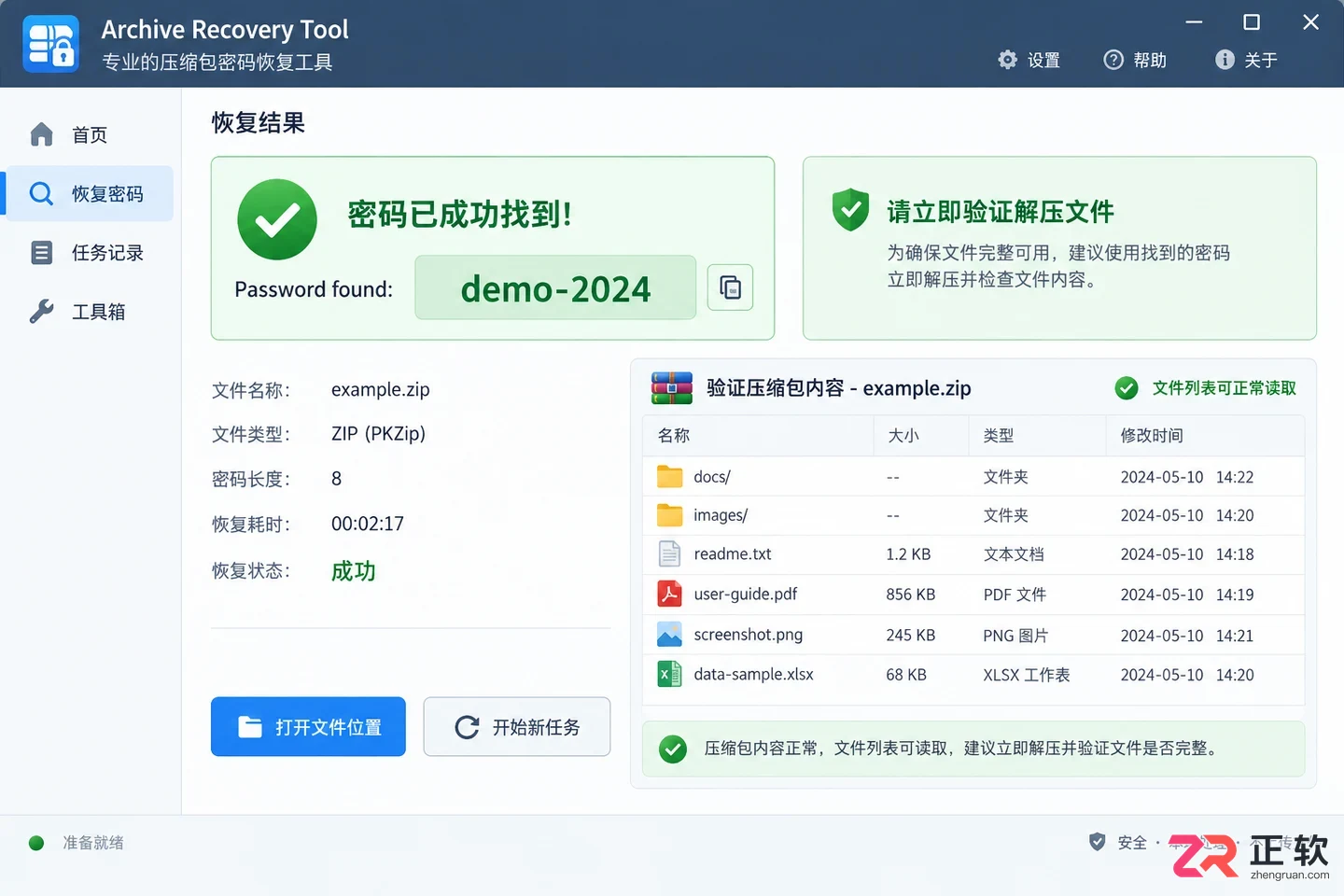
Task: Click the 打开文件位置 button
Action: [308, 726]
